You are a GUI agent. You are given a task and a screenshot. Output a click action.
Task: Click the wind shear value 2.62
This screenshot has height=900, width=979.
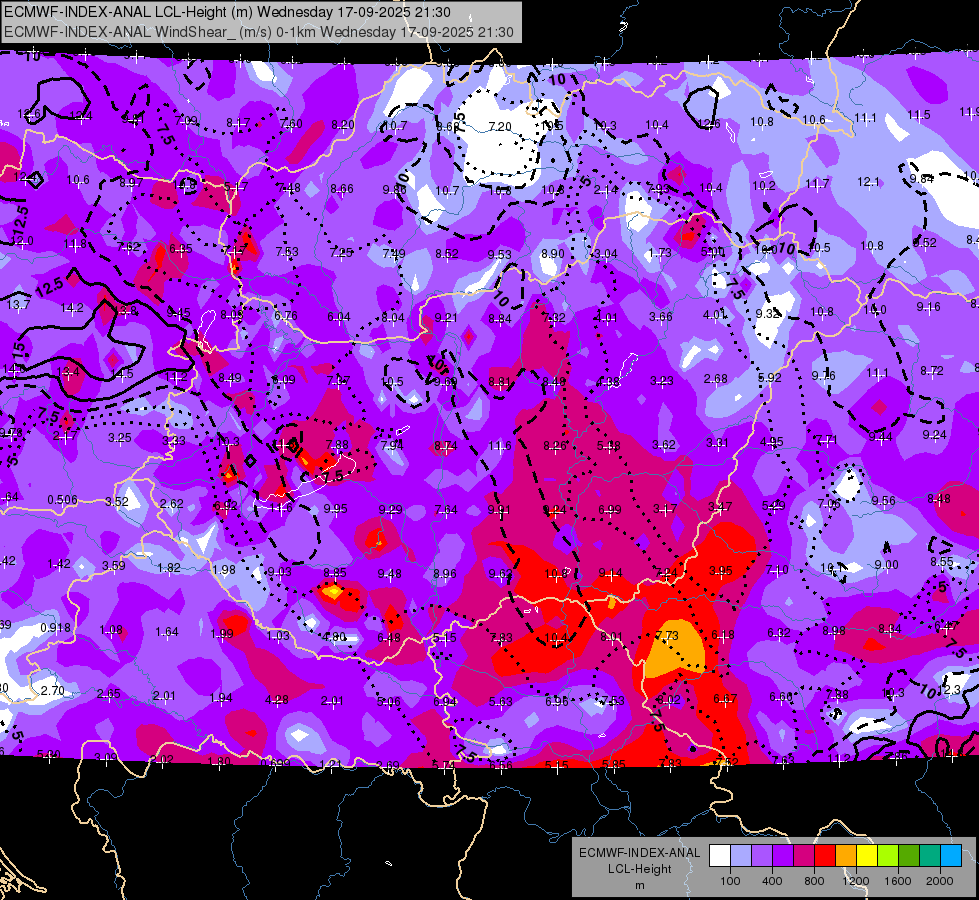(172, 503)
